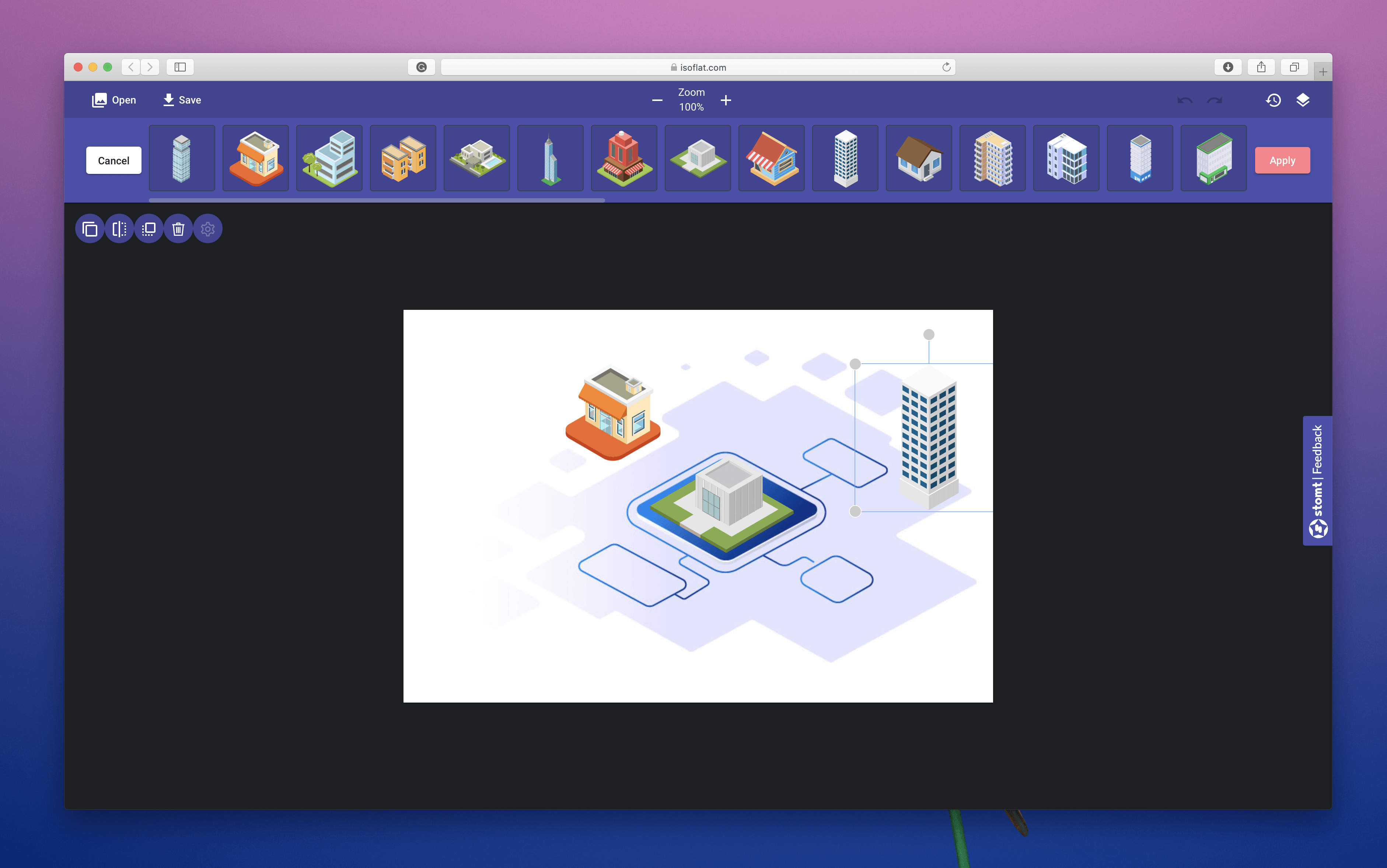The width and height of the screenshot is (1387, 868).
Task: Delete the selected building
Action: point(178,228)
